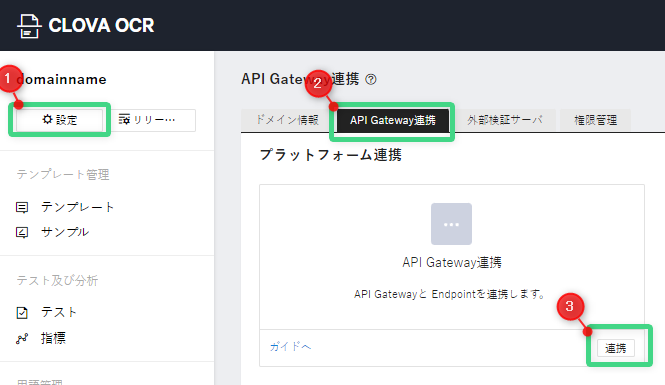This screenshot has width=665, height=385.
Task: Click the 指標 graph icon
Action: (x=22, y=338)
